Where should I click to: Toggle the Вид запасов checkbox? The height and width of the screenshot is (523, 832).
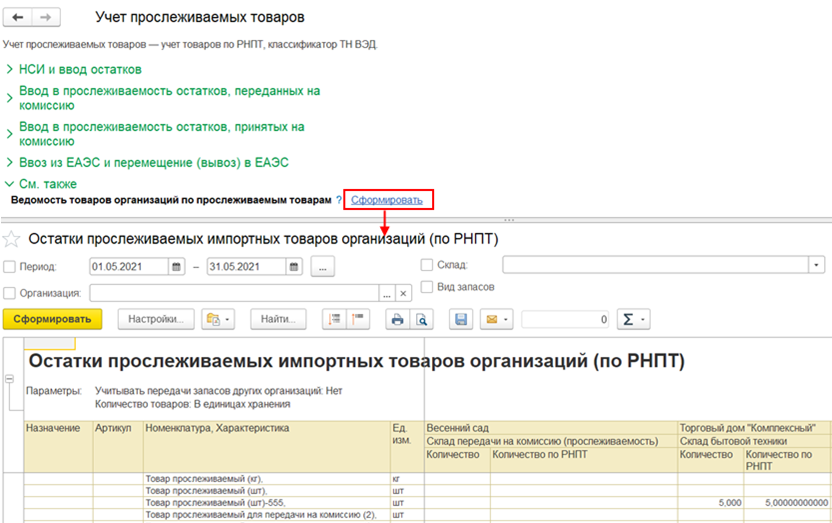[x=428, y=287]
